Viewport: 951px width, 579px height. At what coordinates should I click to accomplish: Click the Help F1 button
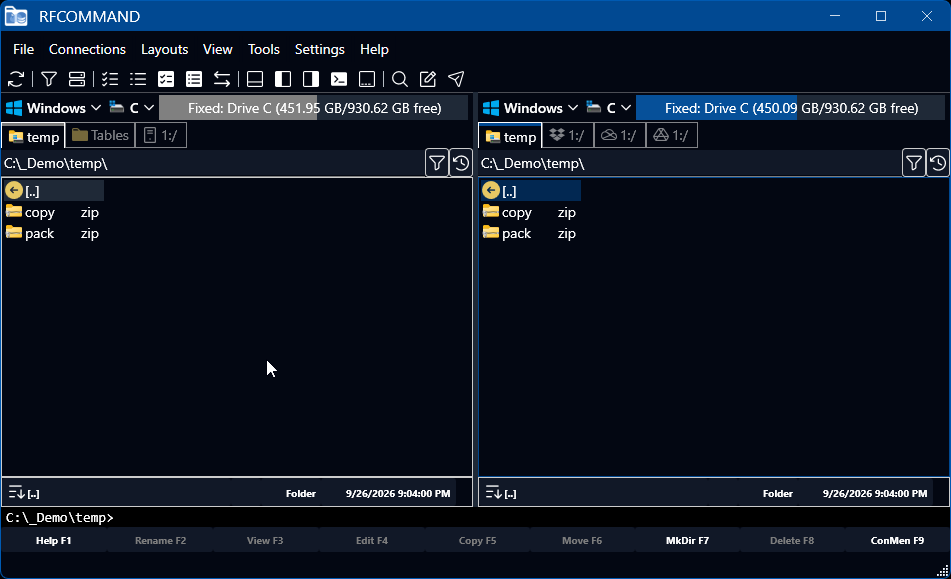(x=53, y=540)
